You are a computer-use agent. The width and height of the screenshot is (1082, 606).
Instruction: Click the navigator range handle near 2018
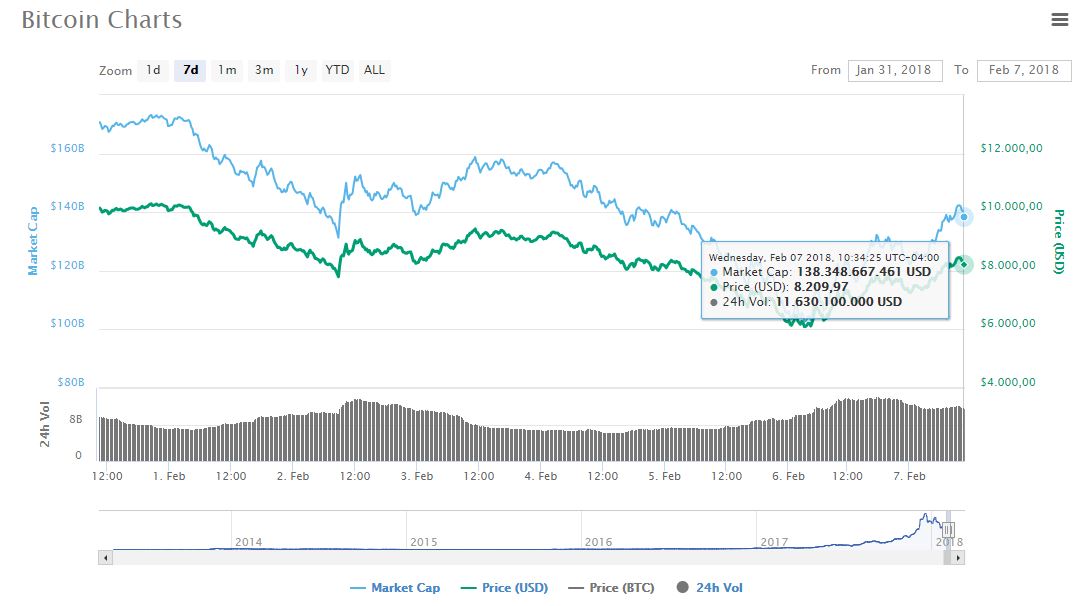(x=948, y=529)
